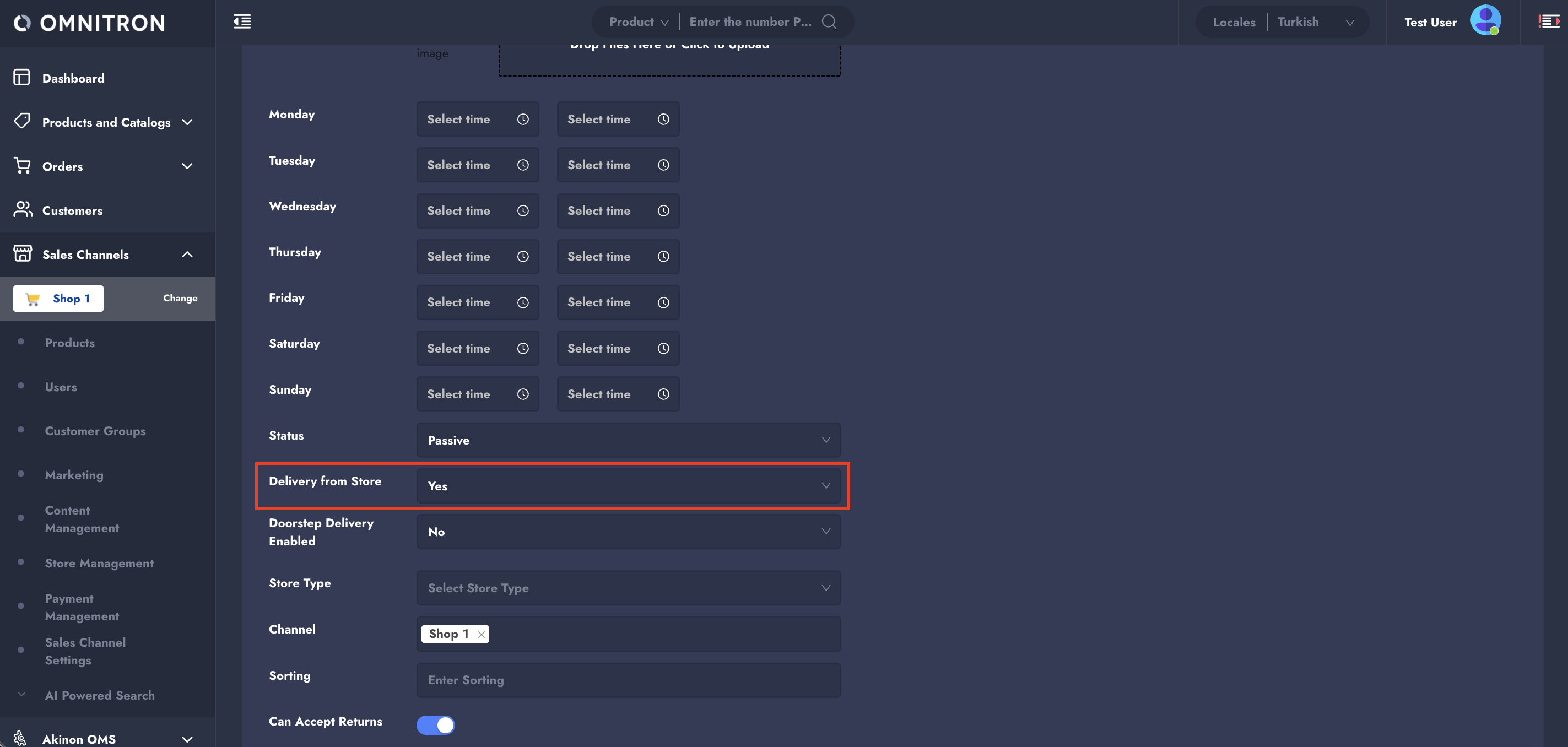Click clock icon in Monday first time field

pos(522,120)
